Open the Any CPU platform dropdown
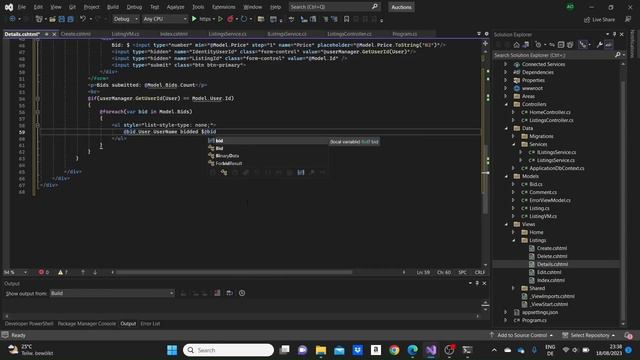Screen dimensions: 640x360 pyautogui.click(x=164, y=19)
